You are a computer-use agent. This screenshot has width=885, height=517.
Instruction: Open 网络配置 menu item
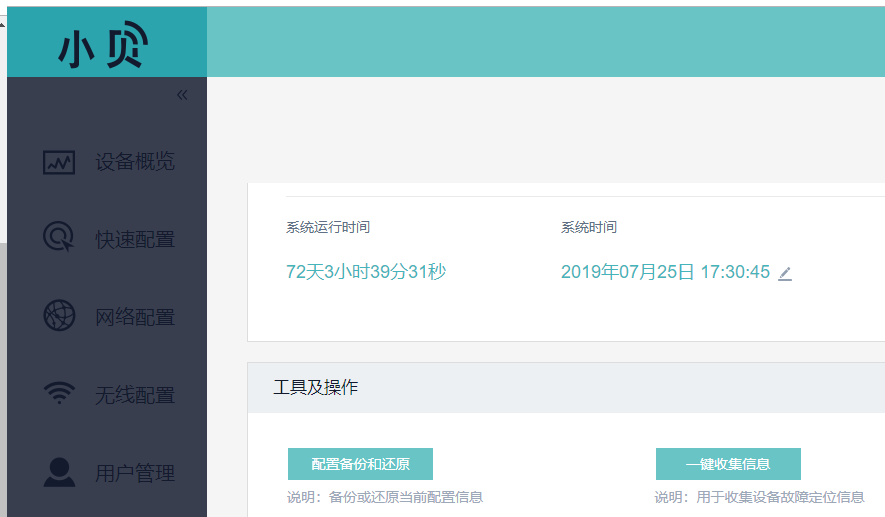(135, 317)
